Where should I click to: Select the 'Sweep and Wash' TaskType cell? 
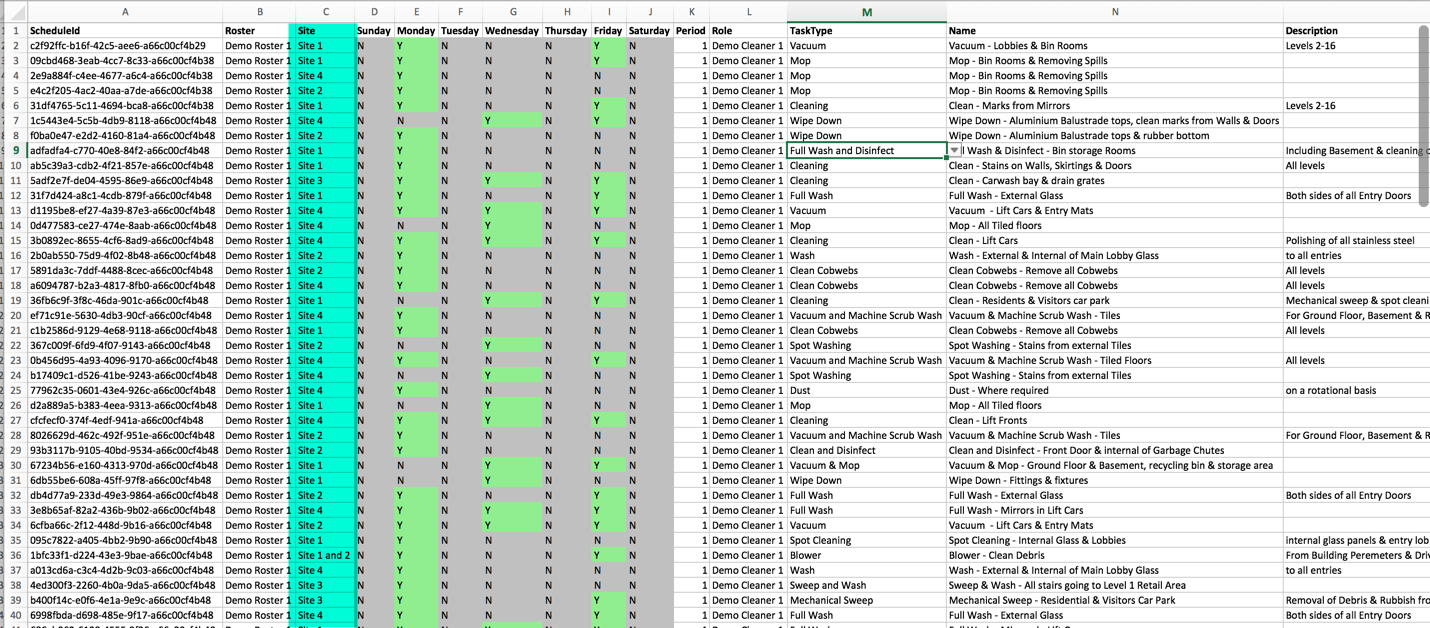[x=866, y=586]
